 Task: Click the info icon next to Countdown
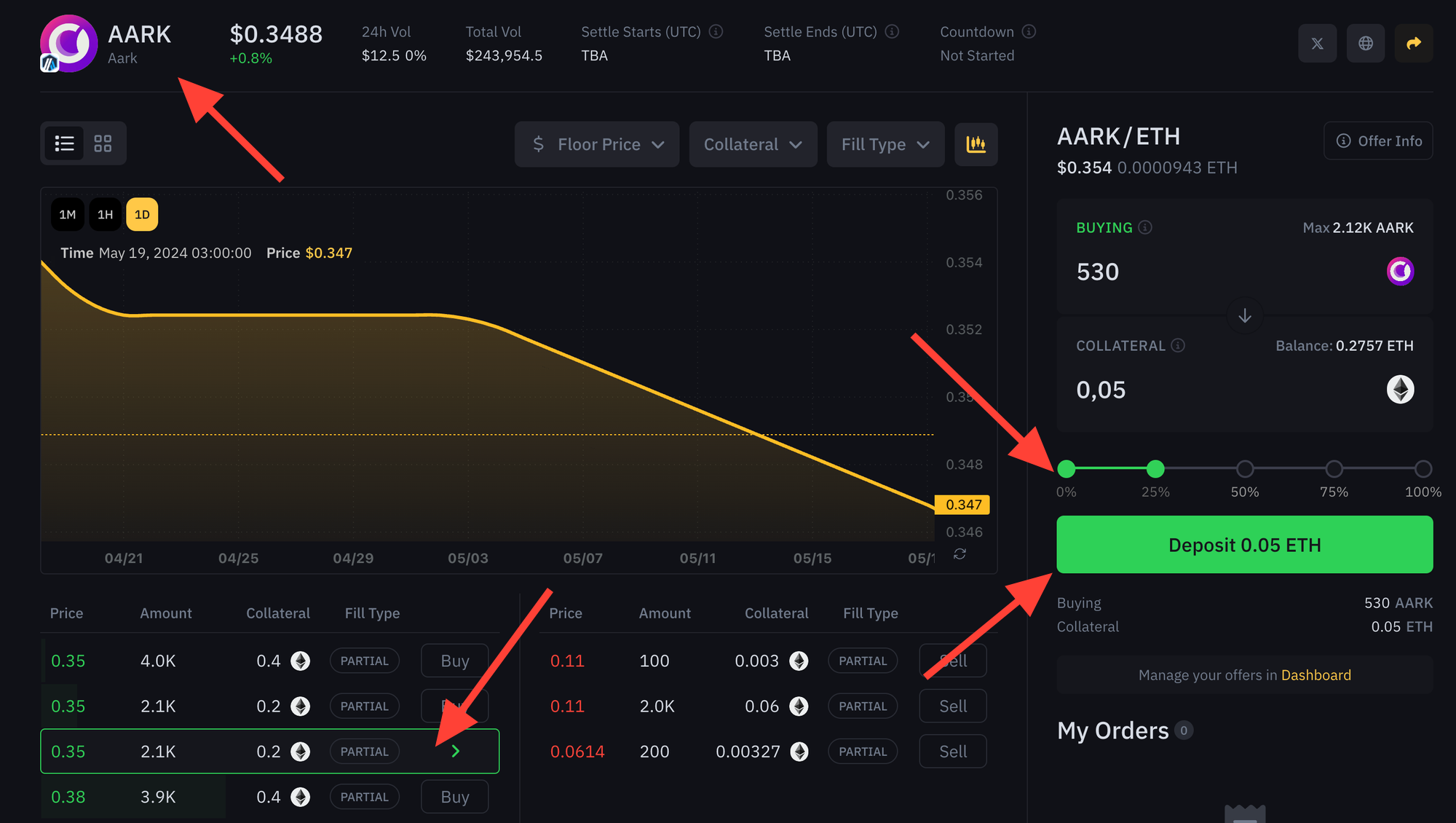coord(1029,31)
